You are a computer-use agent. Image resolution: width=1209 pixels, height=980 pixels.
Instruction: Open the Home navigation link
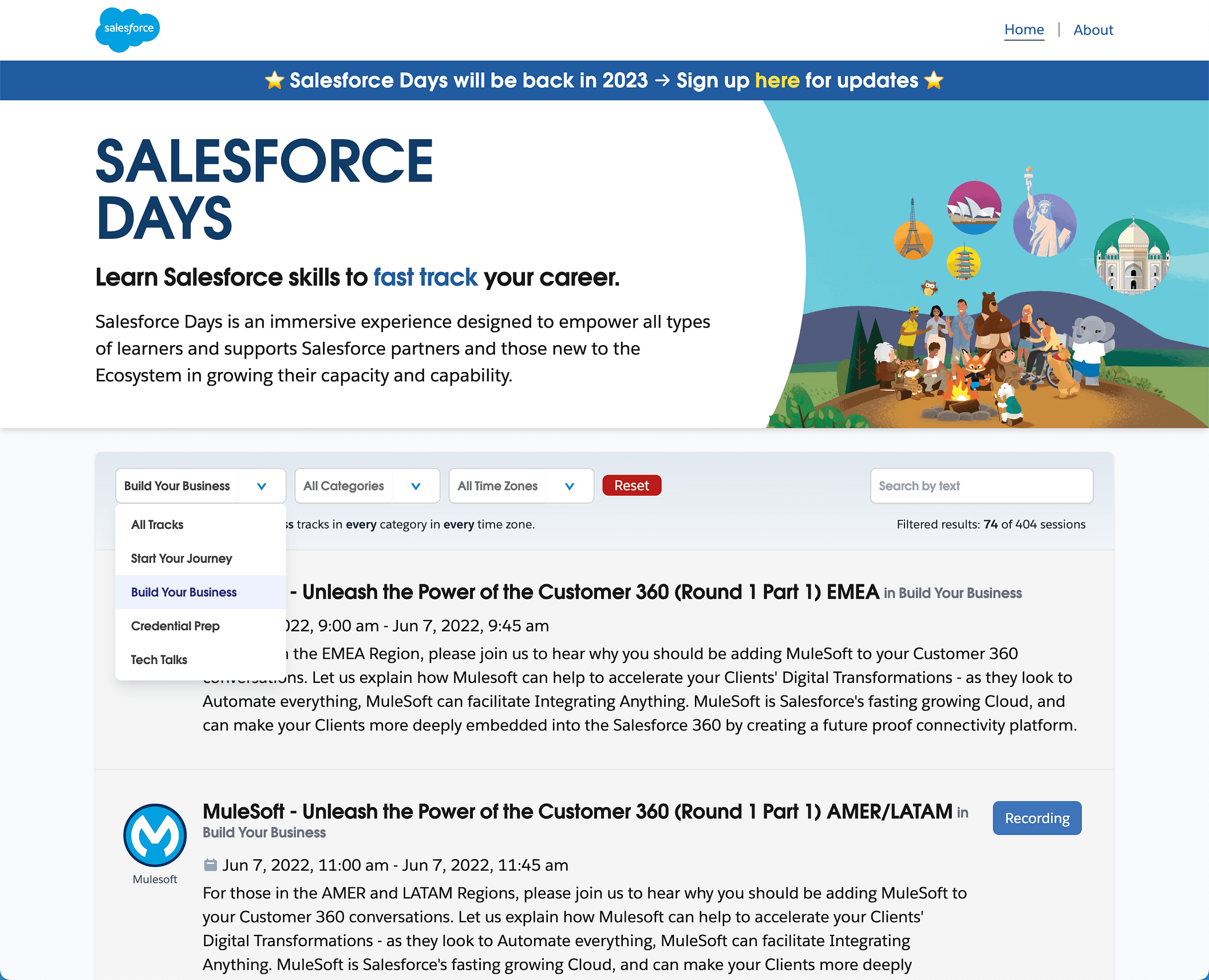[x=1024, y=30]
